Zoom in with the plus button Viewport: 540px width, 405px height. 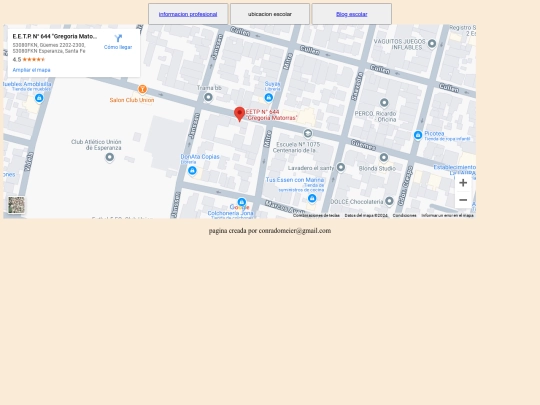tap(463, 183)
